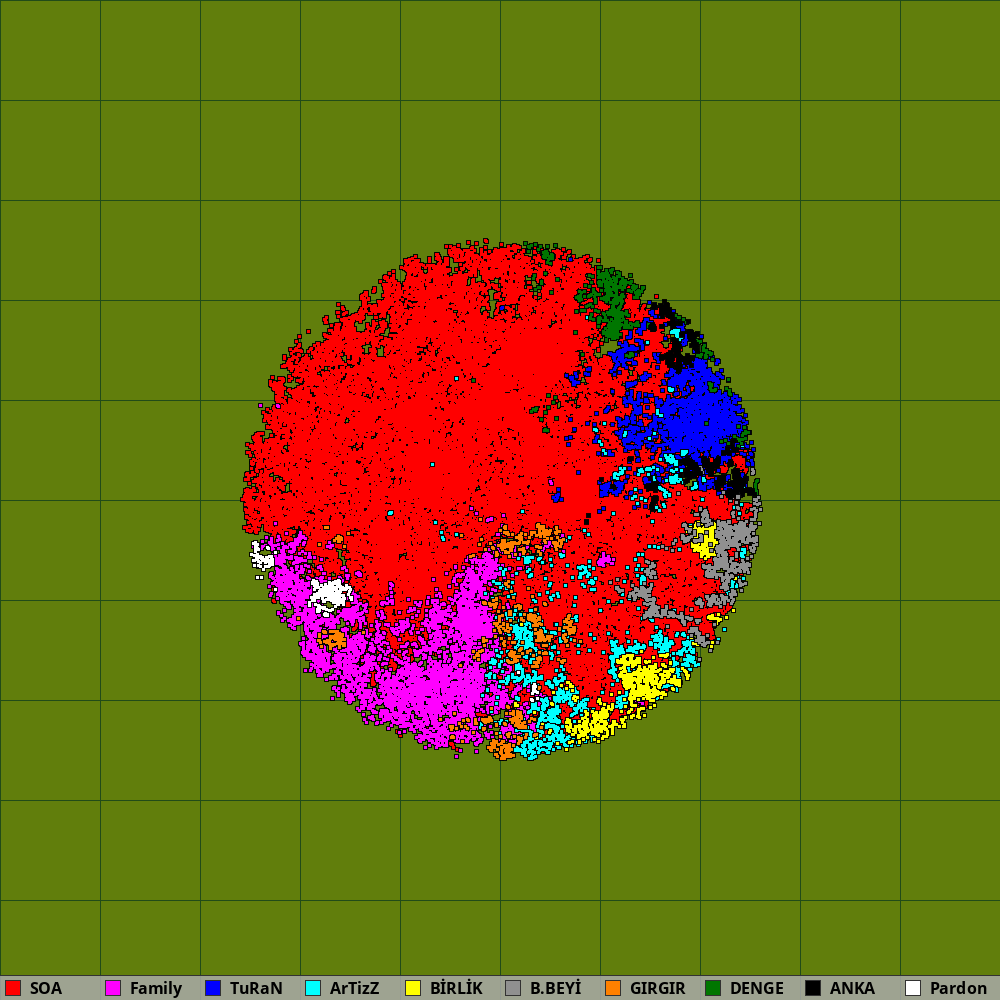Select the Pardon legend label
This screenshot has height=1000, width=1000.
coord(959,989)
